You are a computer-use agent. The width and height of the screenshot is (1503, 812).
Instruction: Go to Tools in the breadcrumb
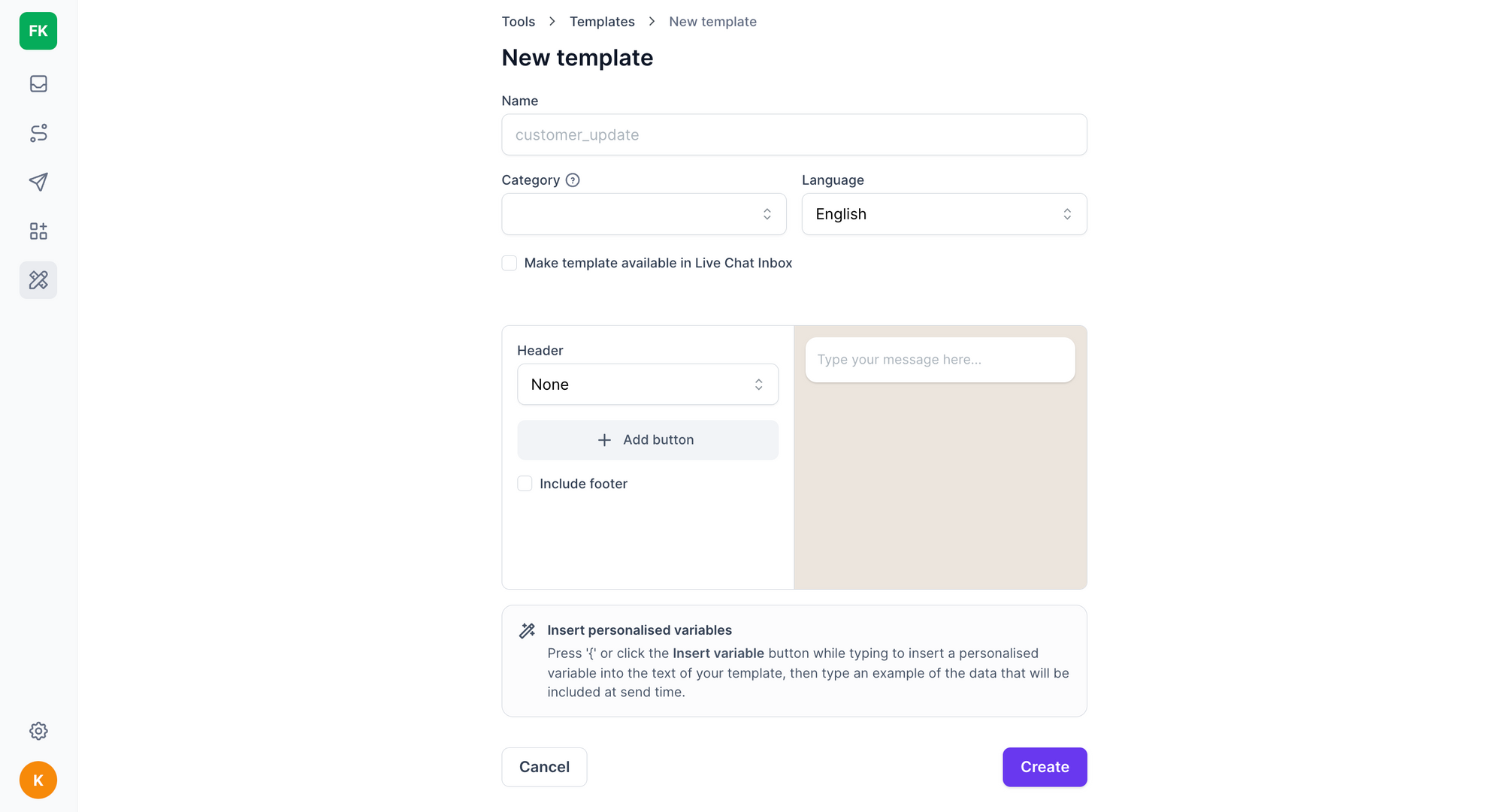[x=519, y=22]
